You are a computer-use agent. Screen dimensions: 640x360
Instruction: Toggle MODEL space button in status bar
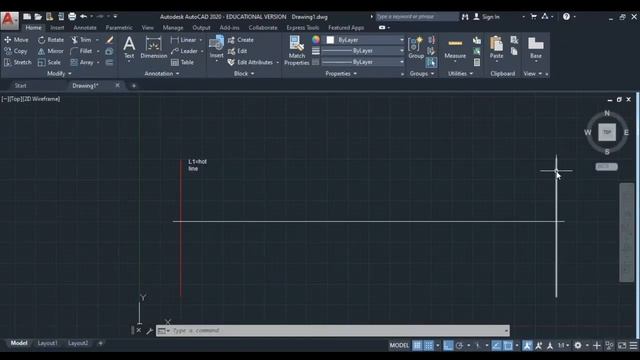click(399, 345)
